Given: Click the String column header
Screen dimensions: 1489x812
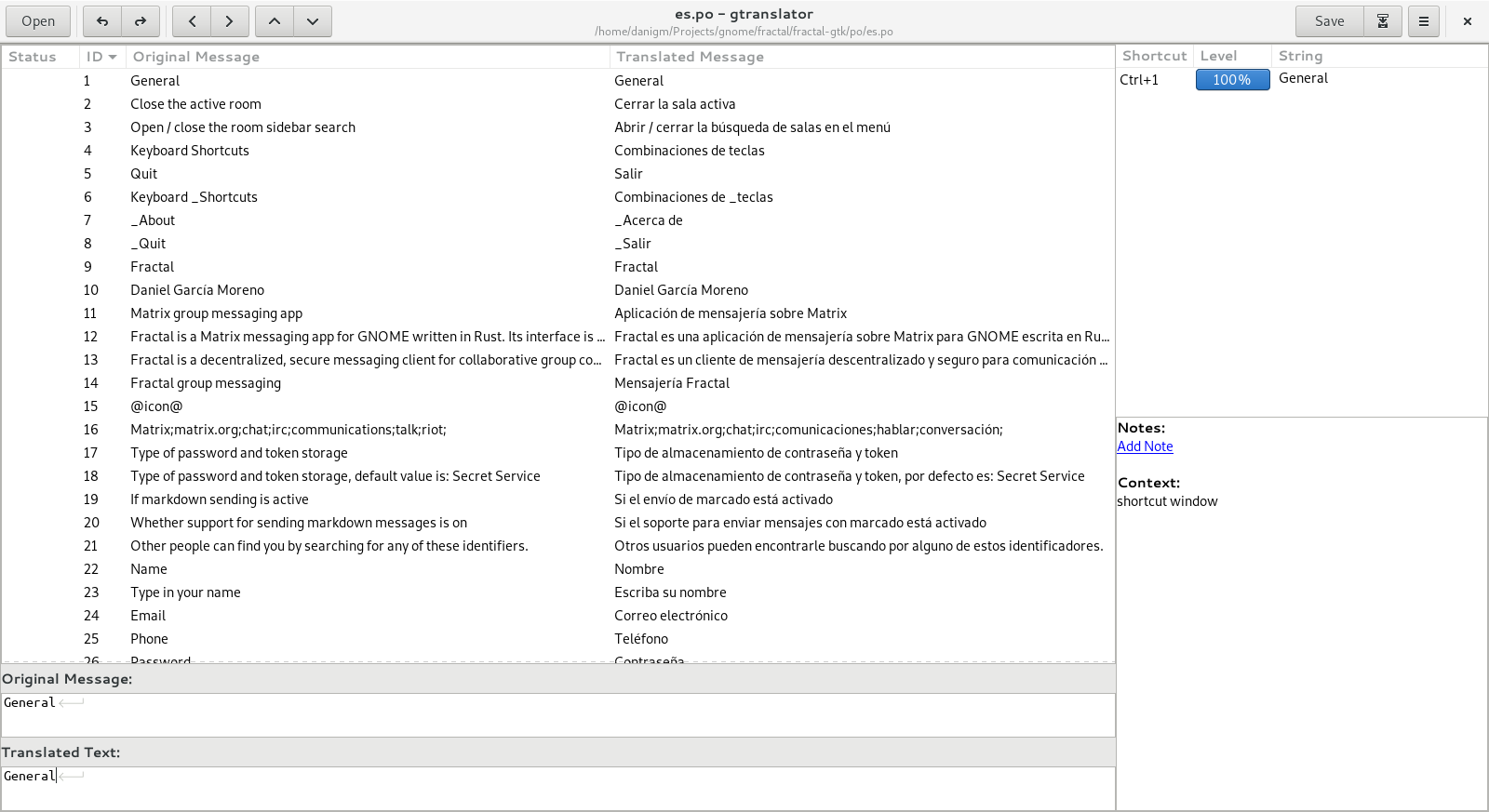Looking at the screenshot, I should tap(1379, 56).
